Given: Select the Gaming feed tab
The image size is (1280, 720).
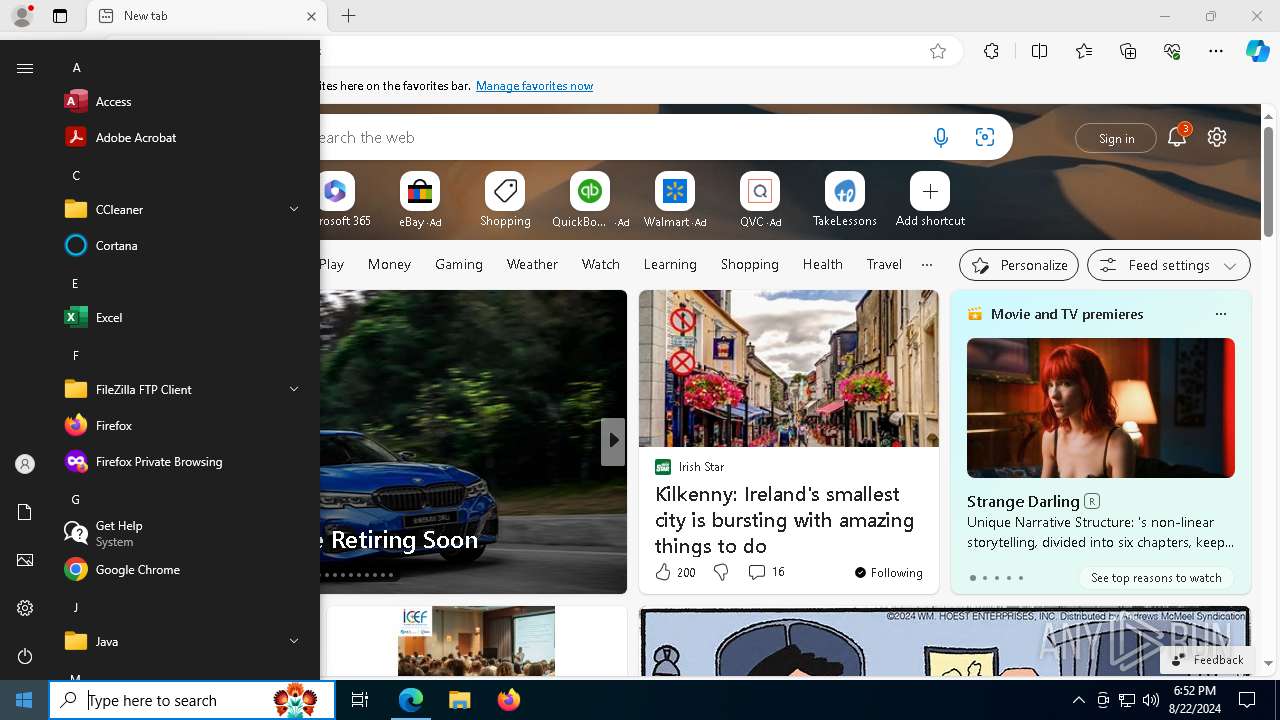Looking at the screenshot, I should (459, 264).
